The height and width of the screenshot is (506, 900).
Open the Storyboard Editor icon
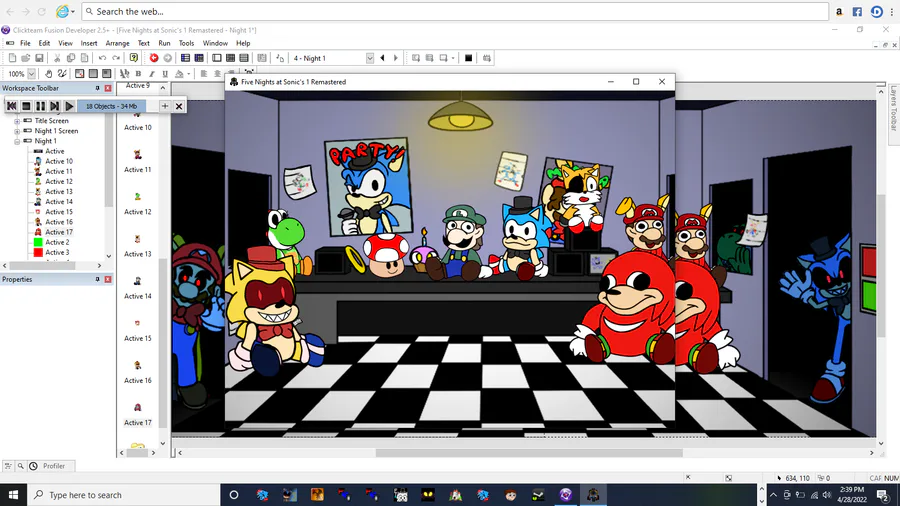click(x=185, y=58)
